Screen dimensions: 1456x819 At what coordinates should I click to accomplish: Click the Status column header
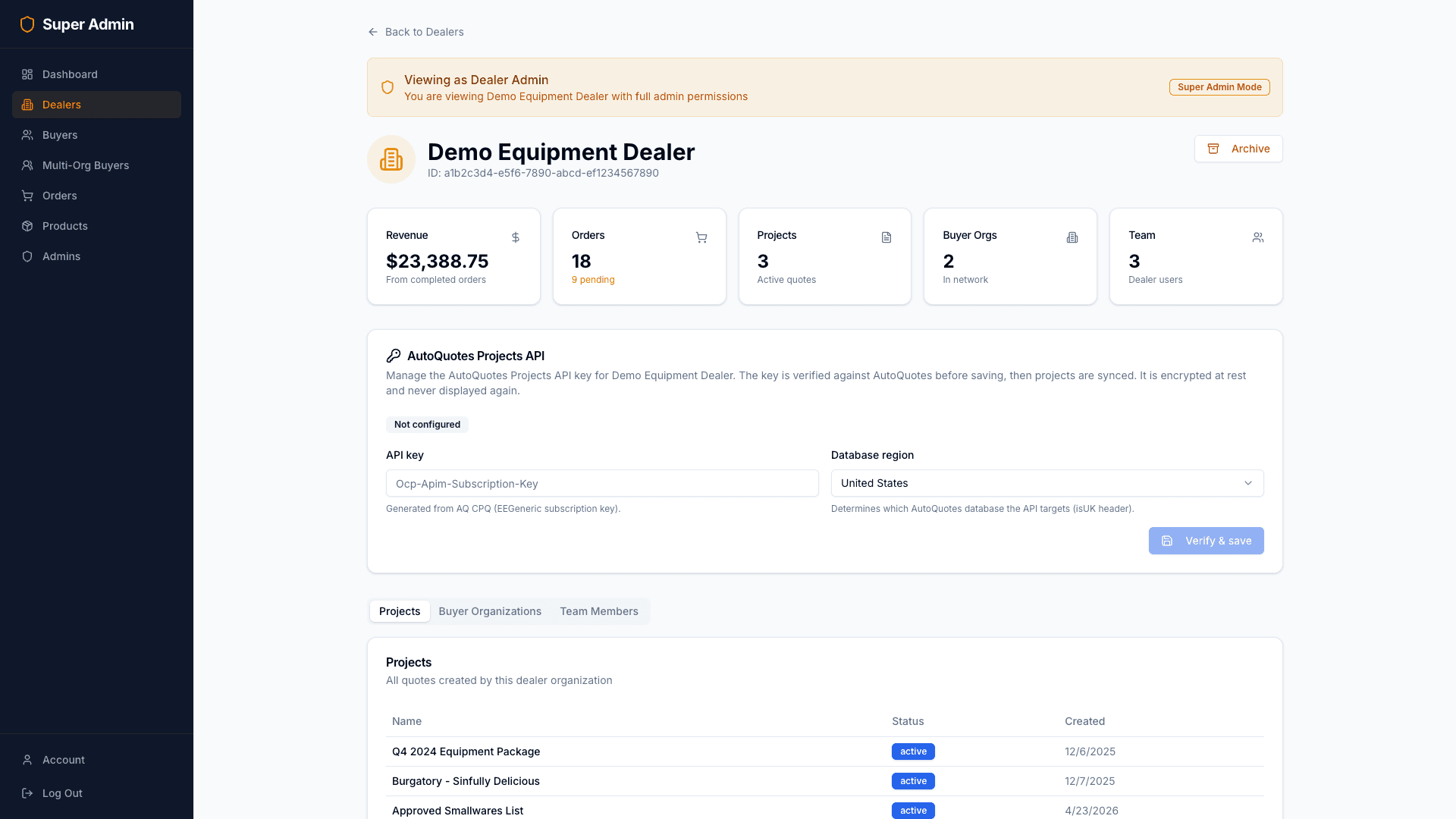click(x=908, y=721)
